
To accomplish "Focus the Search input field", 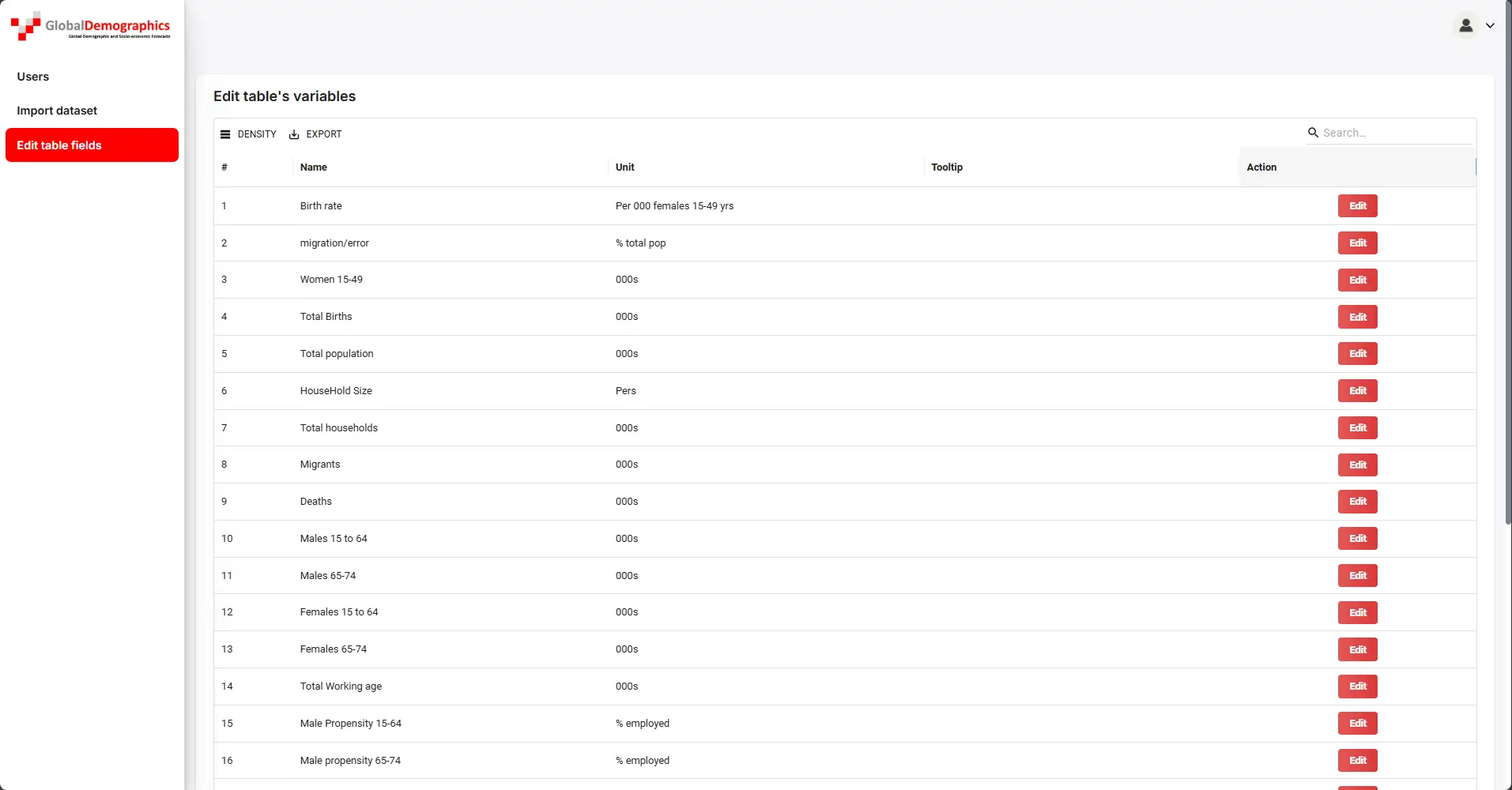I will (x=1395, y=133).
